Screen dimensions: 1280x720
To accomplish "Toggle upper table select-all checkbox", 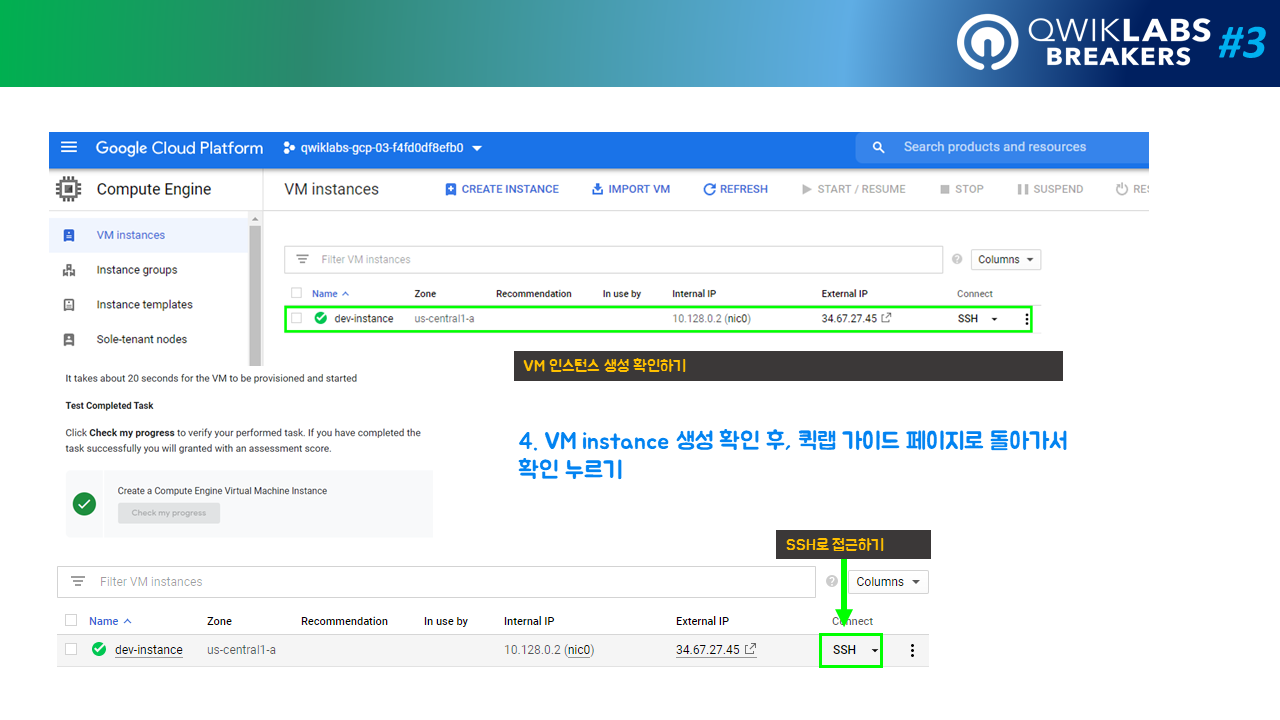I will 296,293.
